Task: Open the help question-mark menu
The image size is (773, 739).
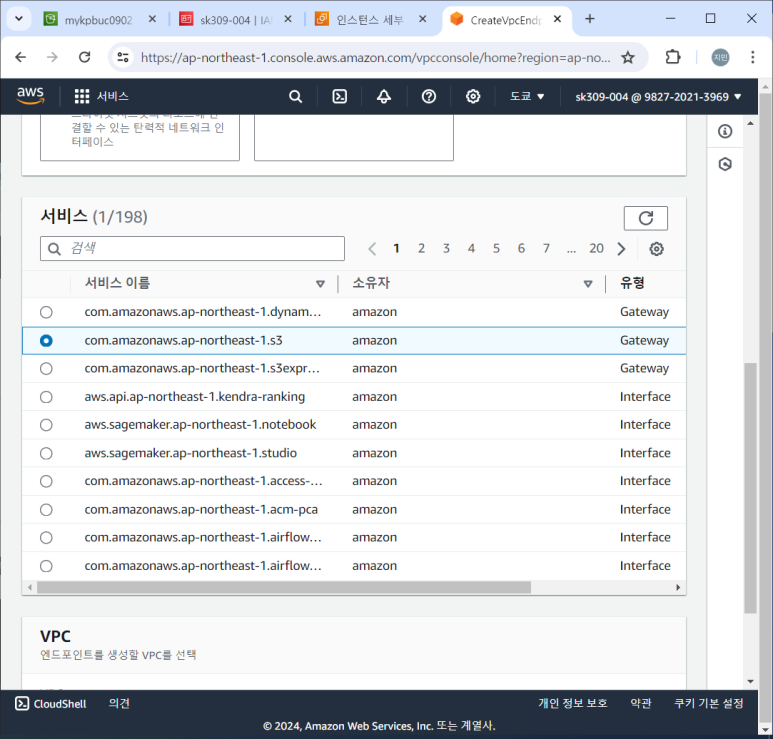Action: [x=429, y=96]
